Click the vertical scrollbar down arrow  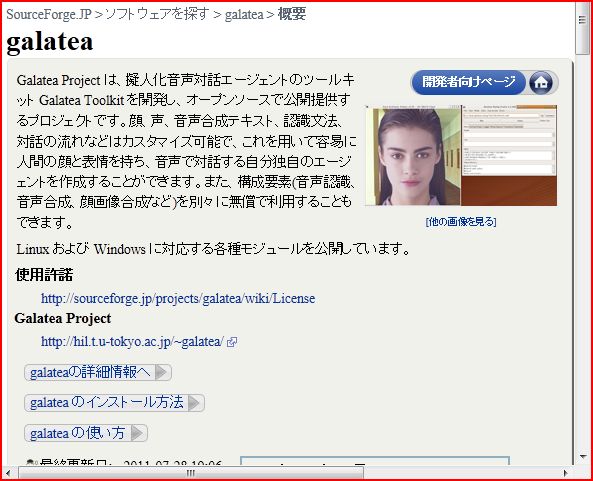click(582, 457)
